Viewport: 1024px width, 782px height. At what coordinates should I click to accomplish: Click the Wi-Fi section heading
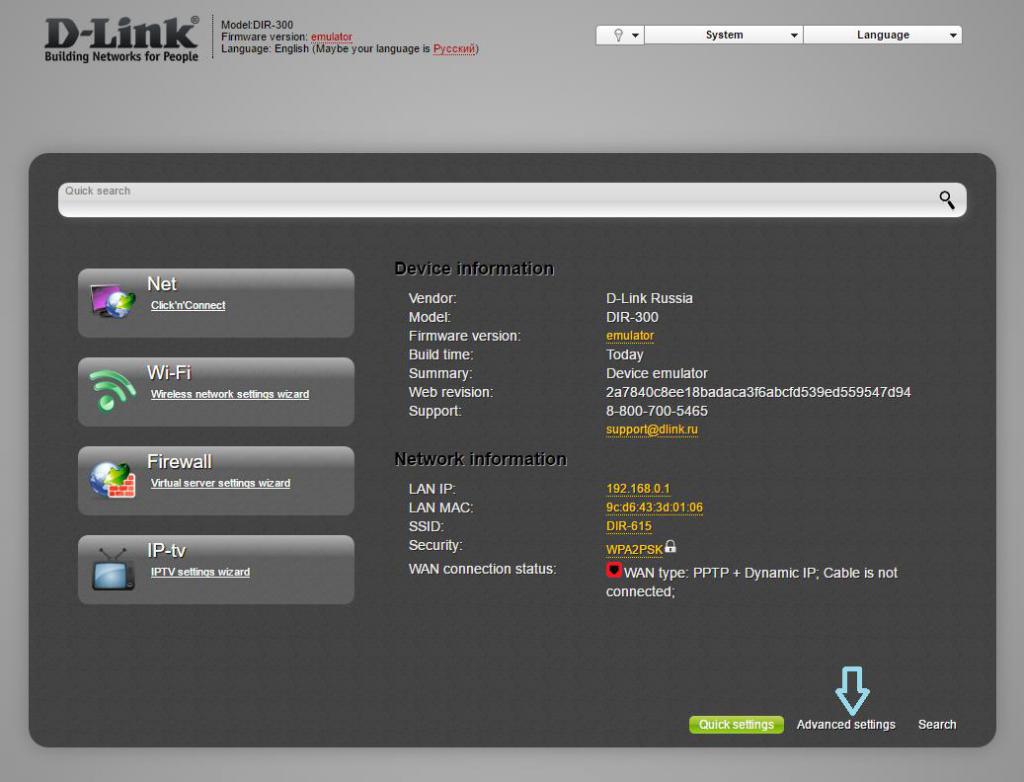tap(169, 372)
